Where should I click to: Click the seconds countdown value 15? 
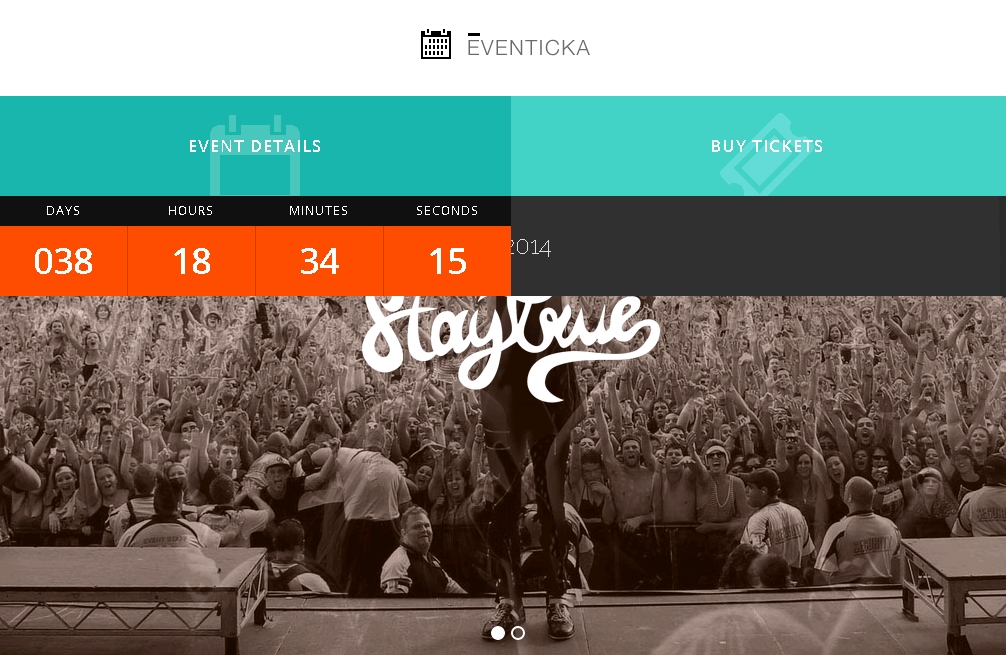[447, 262]
